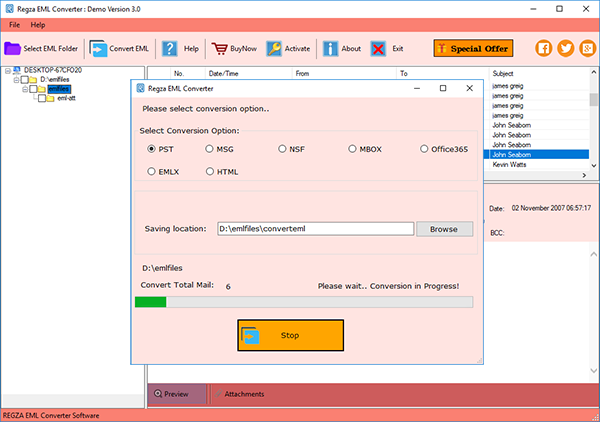The width and height of the screenshot is (600, 422).
Task: Open the Facebook social icon
Action: (x=545, y=48)
